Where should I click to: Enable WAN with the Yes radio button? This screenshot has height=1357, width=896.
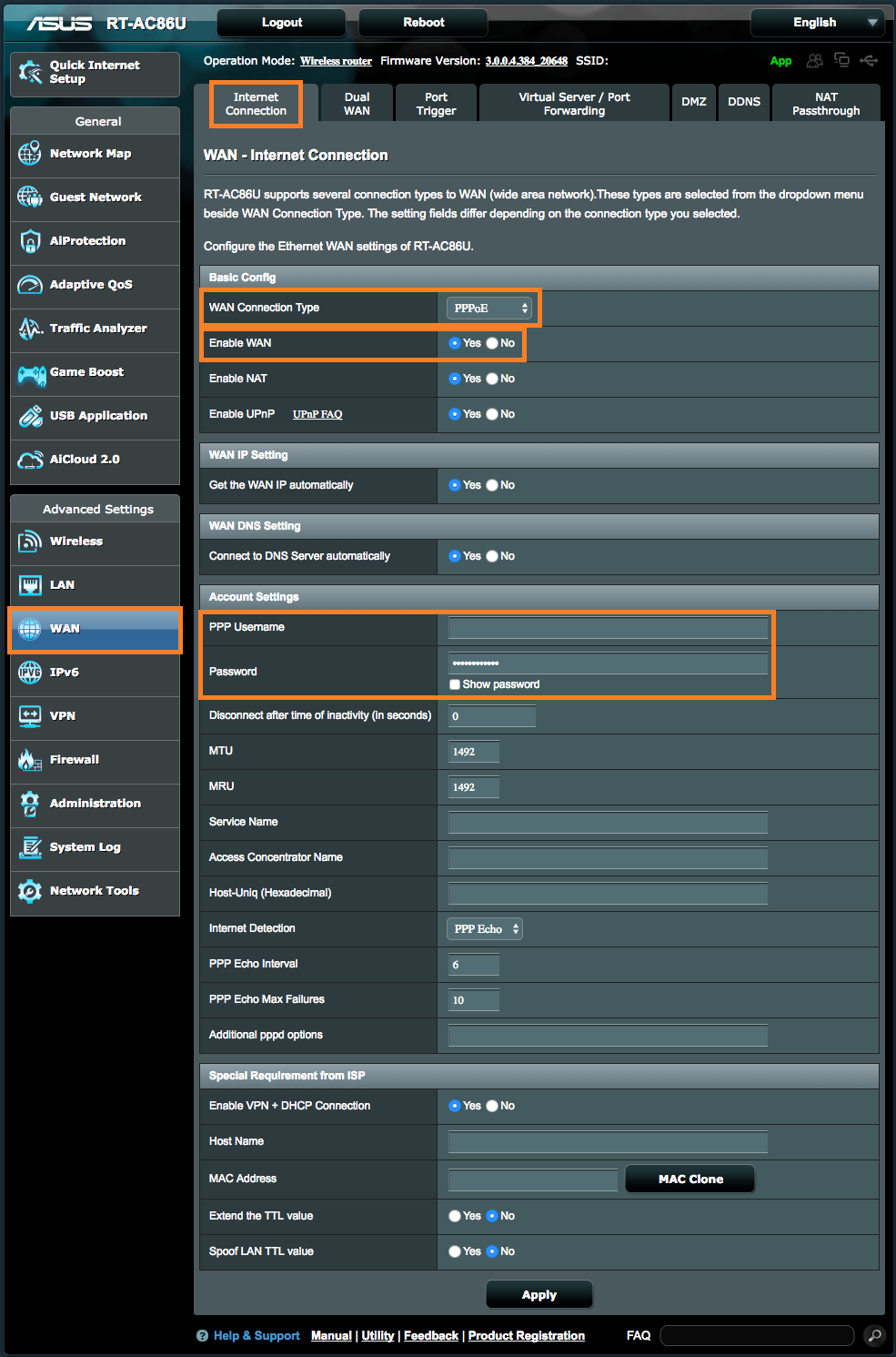pyautogui.click(x=455, y=343)
